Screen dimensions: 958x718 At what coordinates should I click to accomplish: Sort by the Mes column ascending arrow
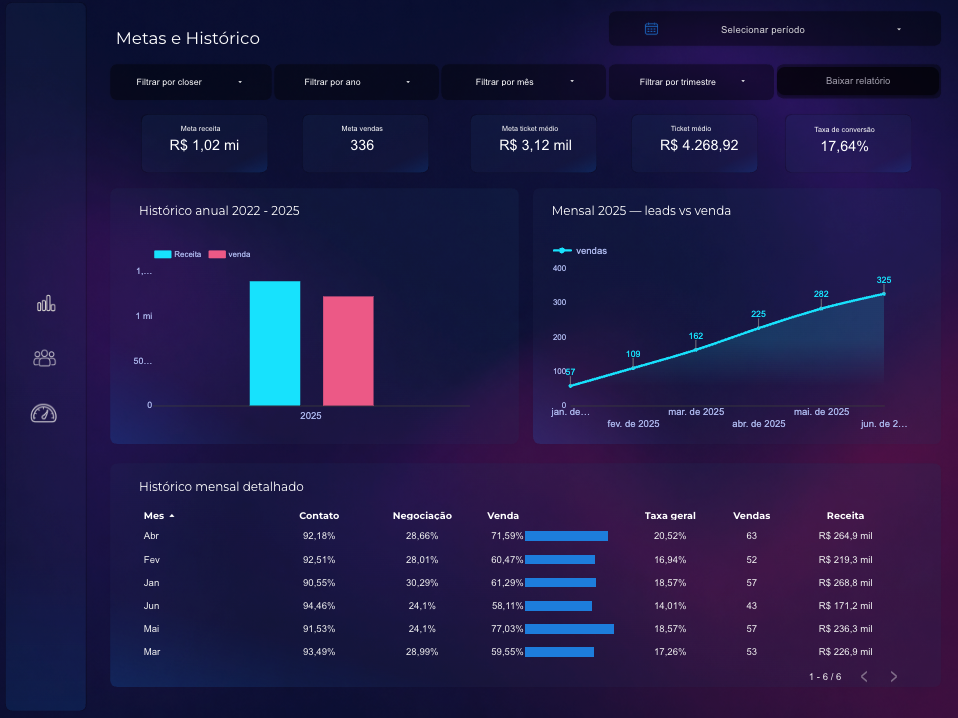pos(172,516)
